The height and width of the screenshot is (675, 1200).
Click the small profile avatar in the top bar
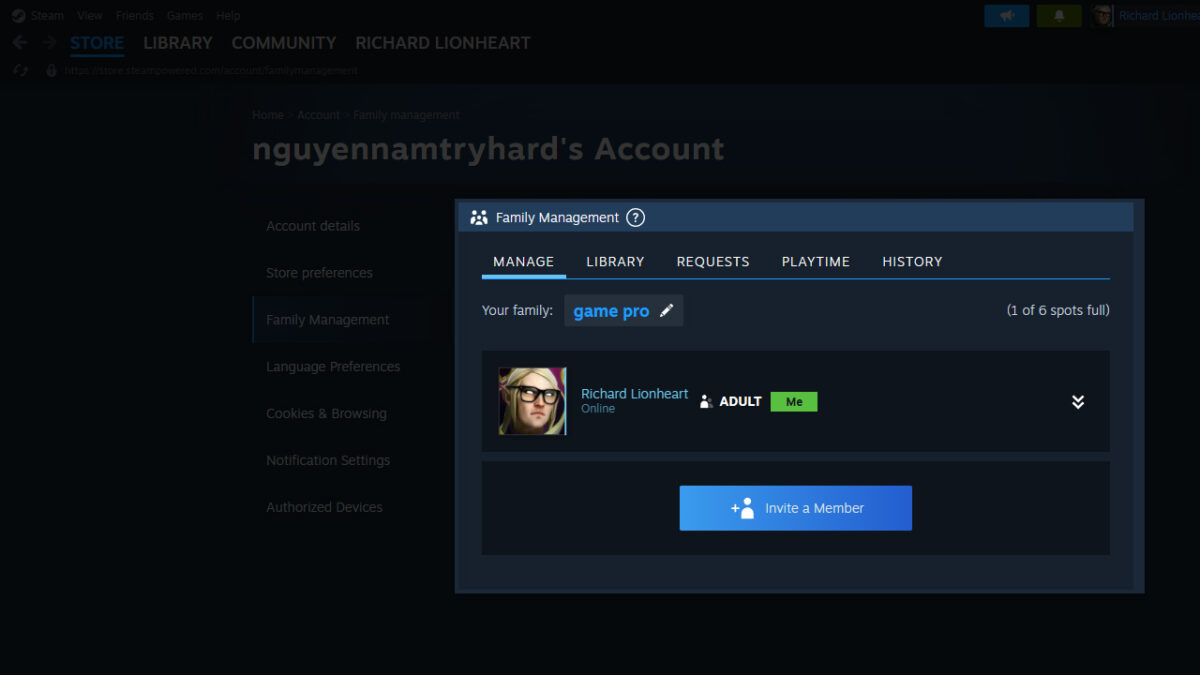pyautogui.click(x=1103, y=16)
